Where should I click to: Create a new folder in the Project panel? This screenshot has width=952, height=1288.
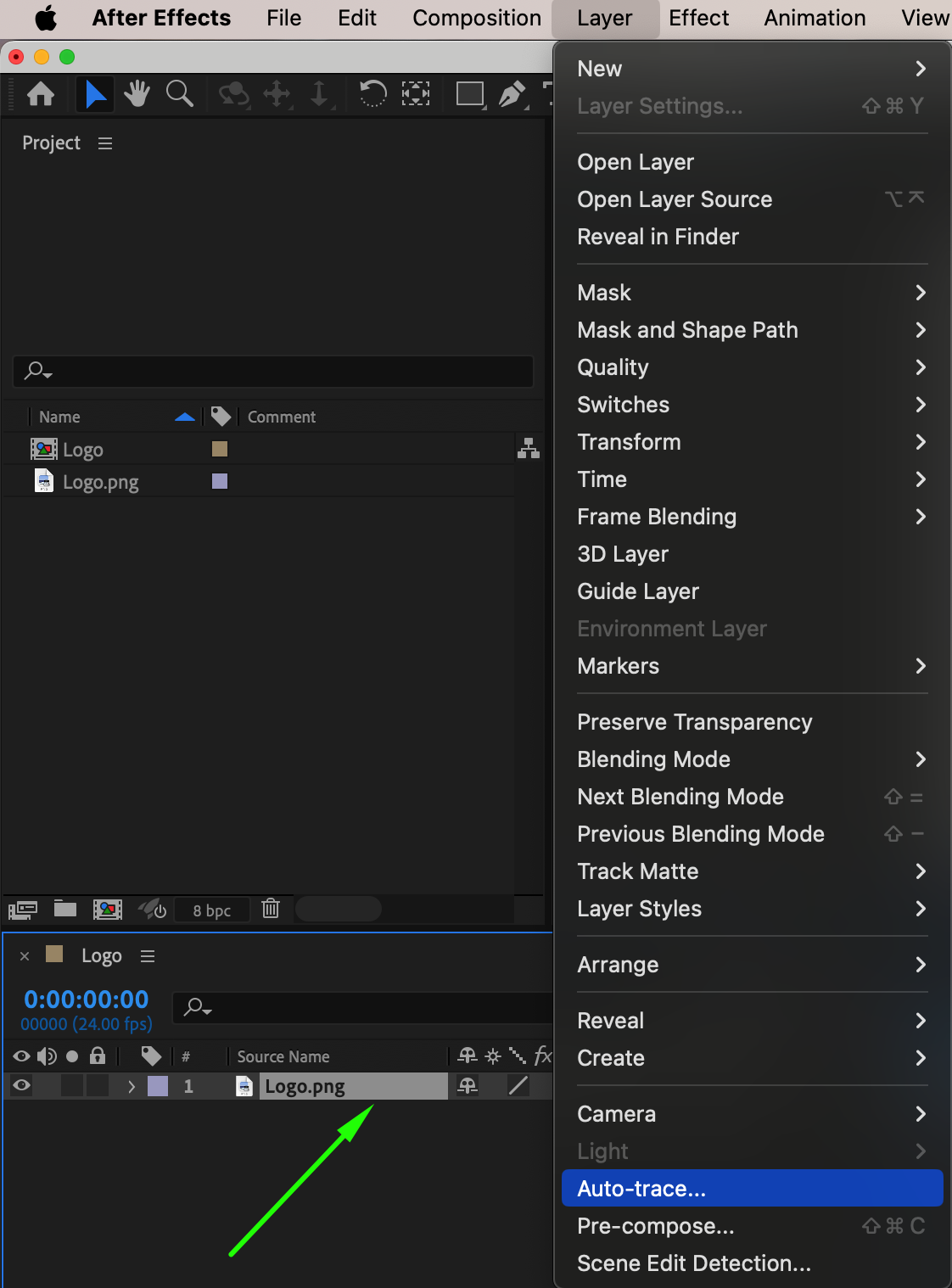[65, 909]
